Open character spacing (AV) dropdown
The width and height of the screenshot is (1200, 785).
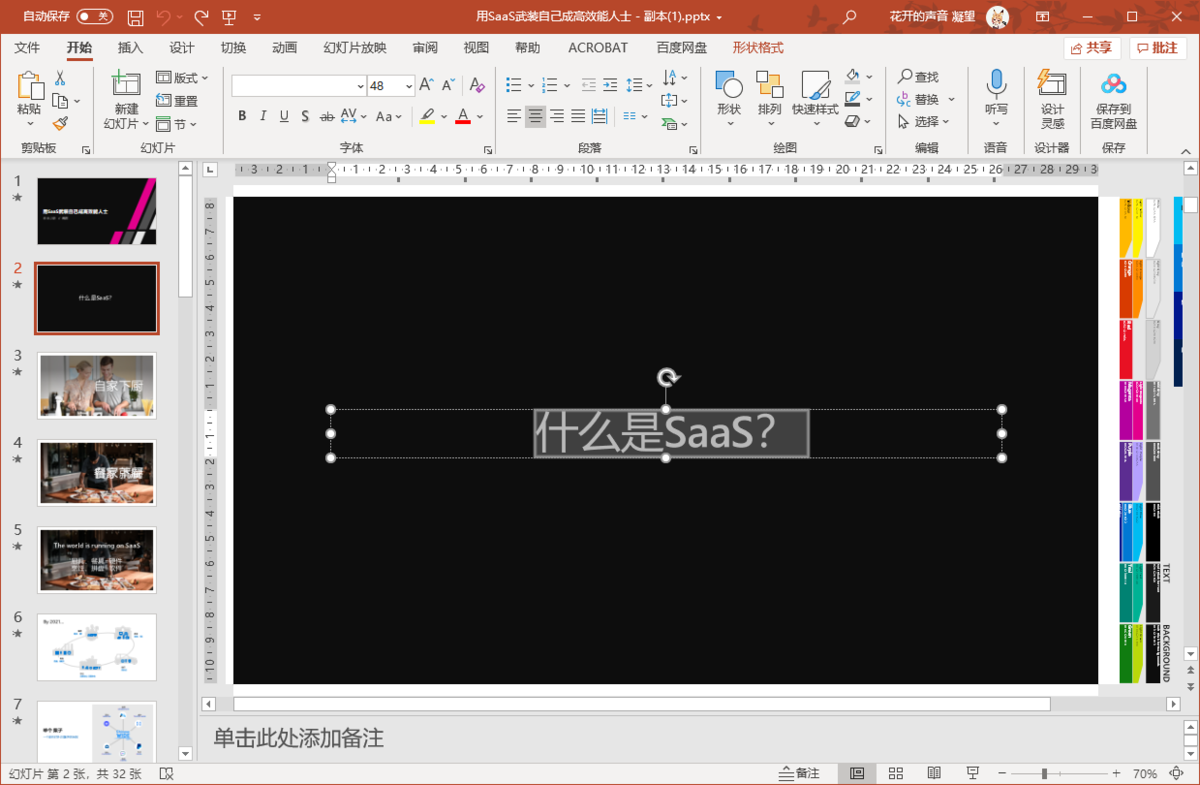coord(354,117)
